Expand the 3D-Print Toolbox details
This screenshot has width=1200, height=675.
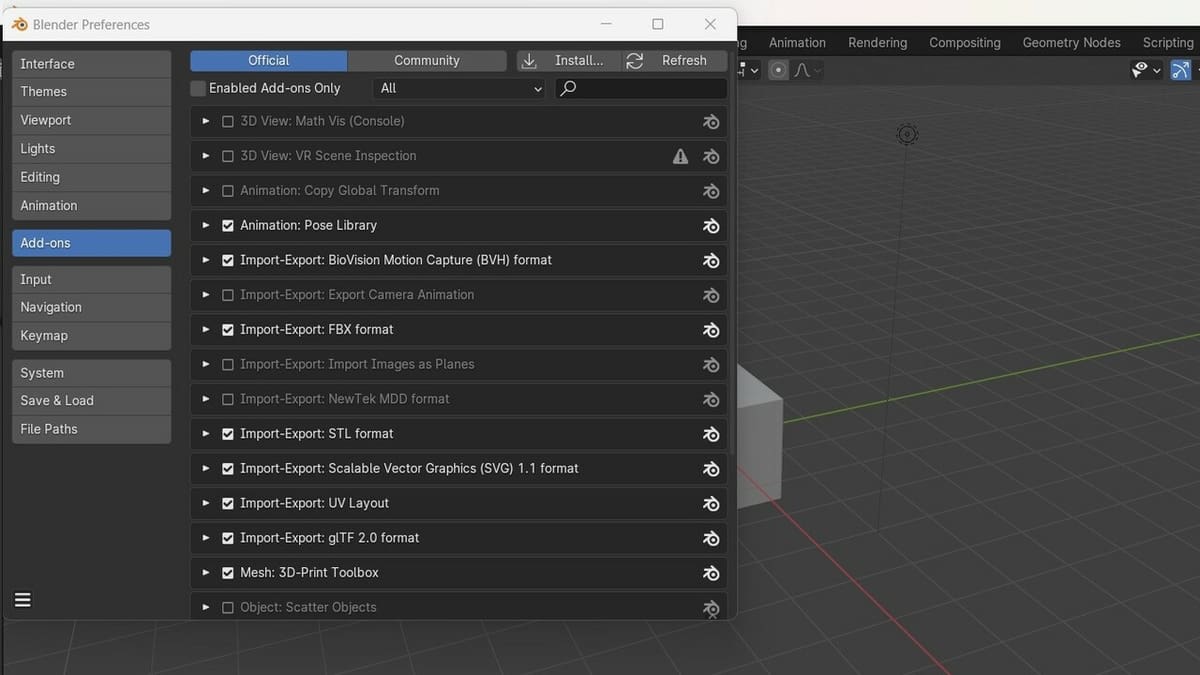(206, 573)
